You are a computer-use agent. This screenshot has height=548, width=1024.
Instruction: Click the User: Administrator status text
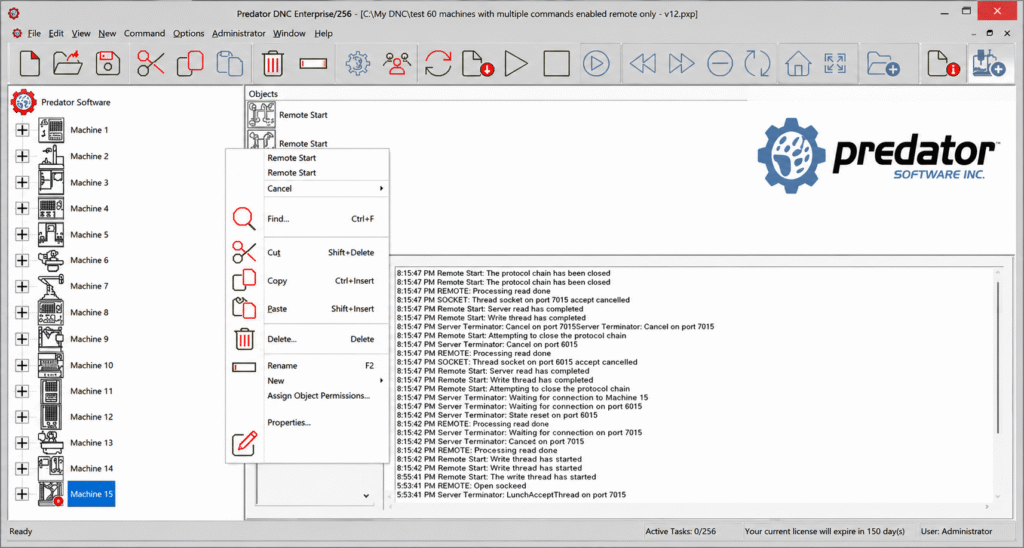(x=956, y=532)
